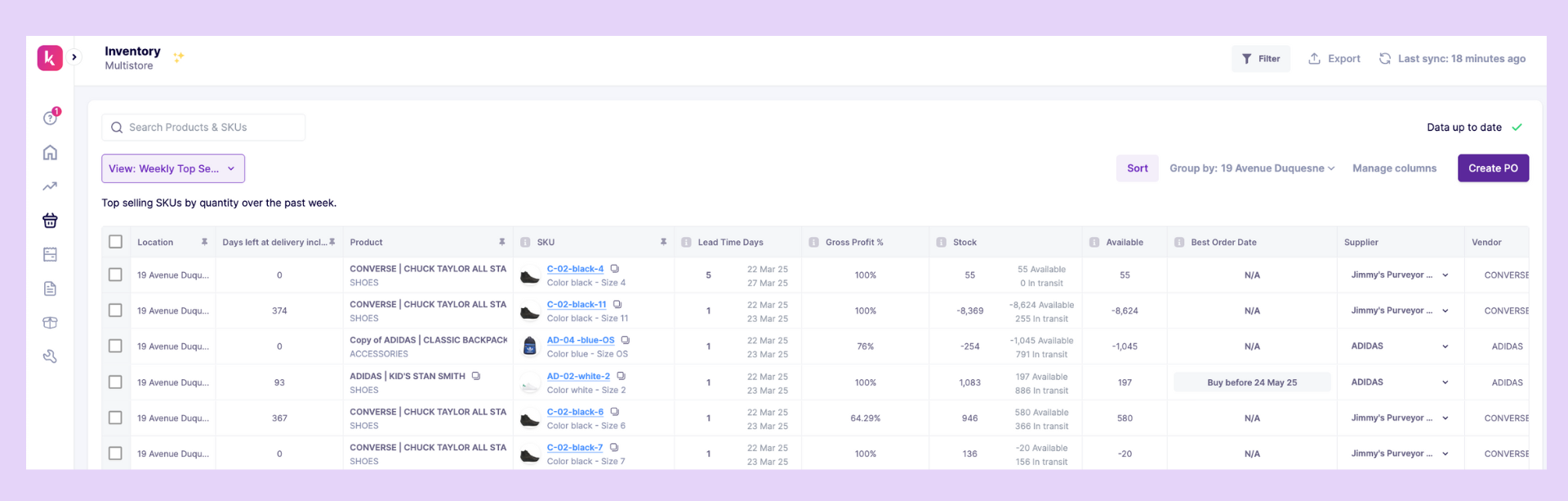Screen dimensions: 1568x501
Task: Select the inventory basket sidebar icon
Action: pyautogui.click(x=50, y=221)
